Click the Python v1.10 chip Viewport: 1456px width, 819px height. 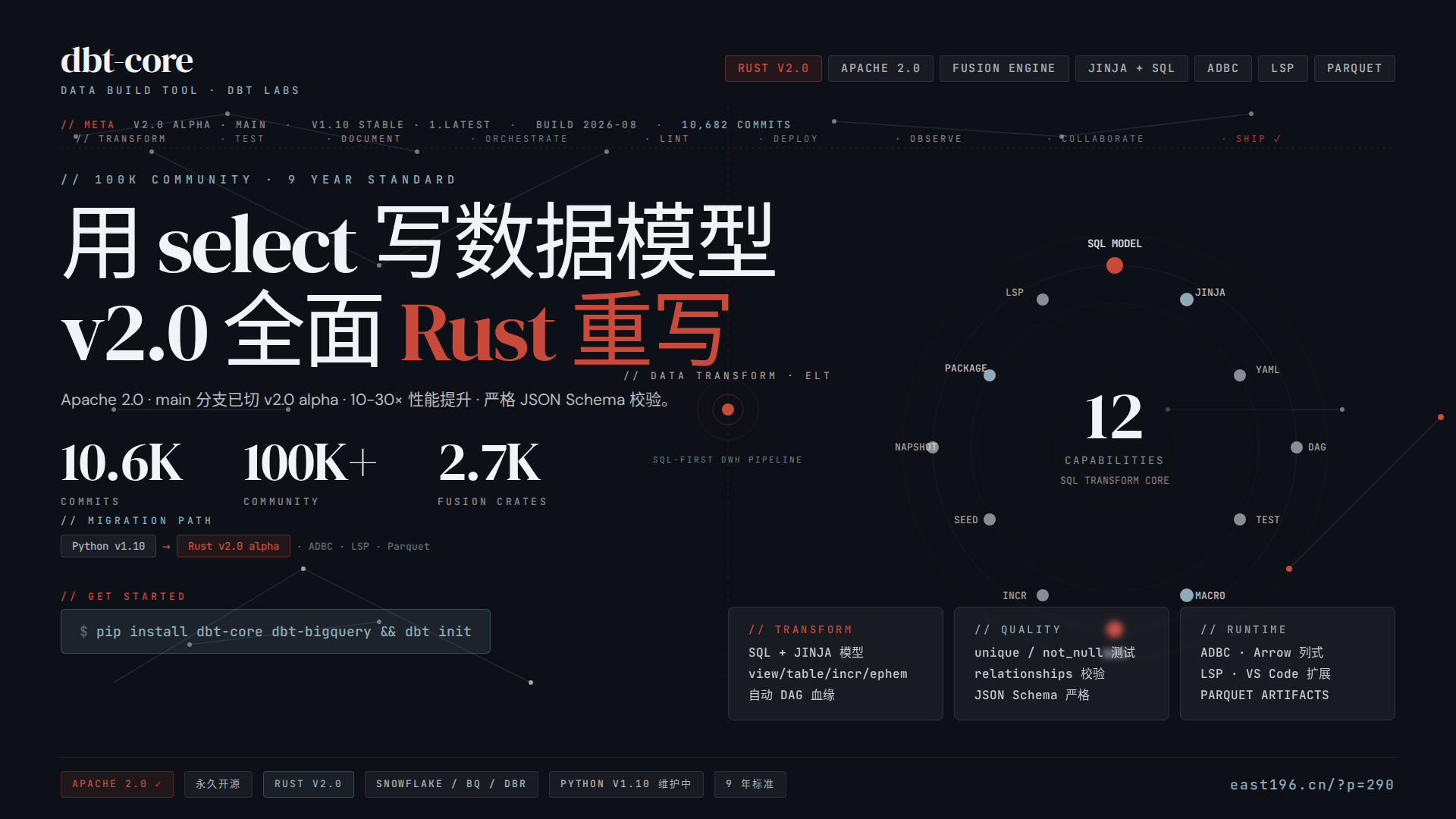click(108, 546)
